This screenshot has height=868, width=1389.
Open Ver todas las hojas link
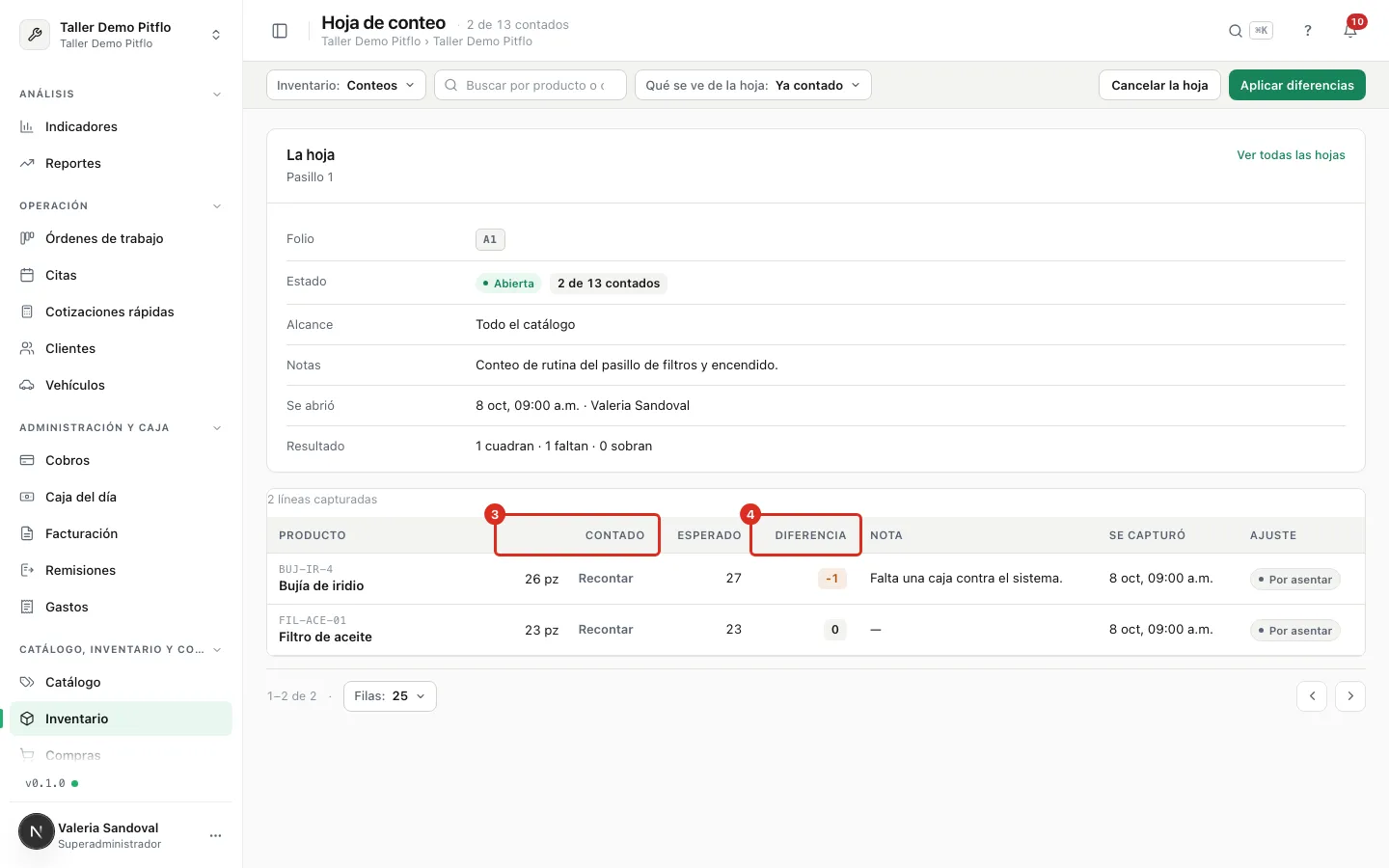(x=1291, y=155)
